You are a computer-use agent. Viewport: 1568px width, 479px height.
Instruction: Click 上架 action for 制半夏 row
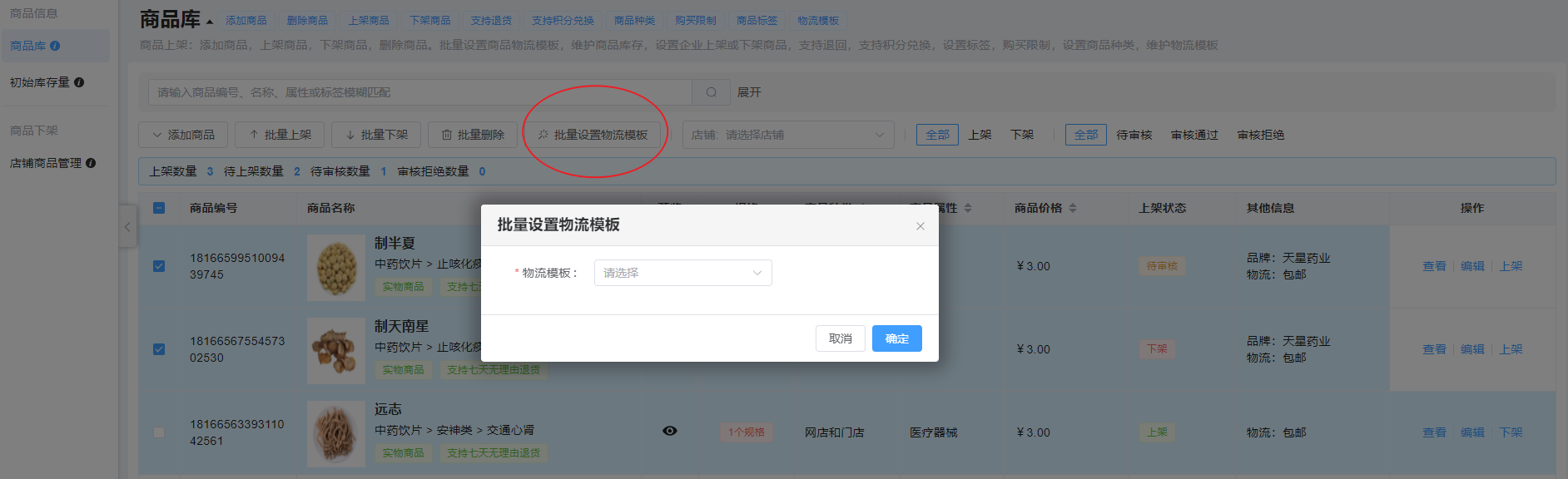1511,266
